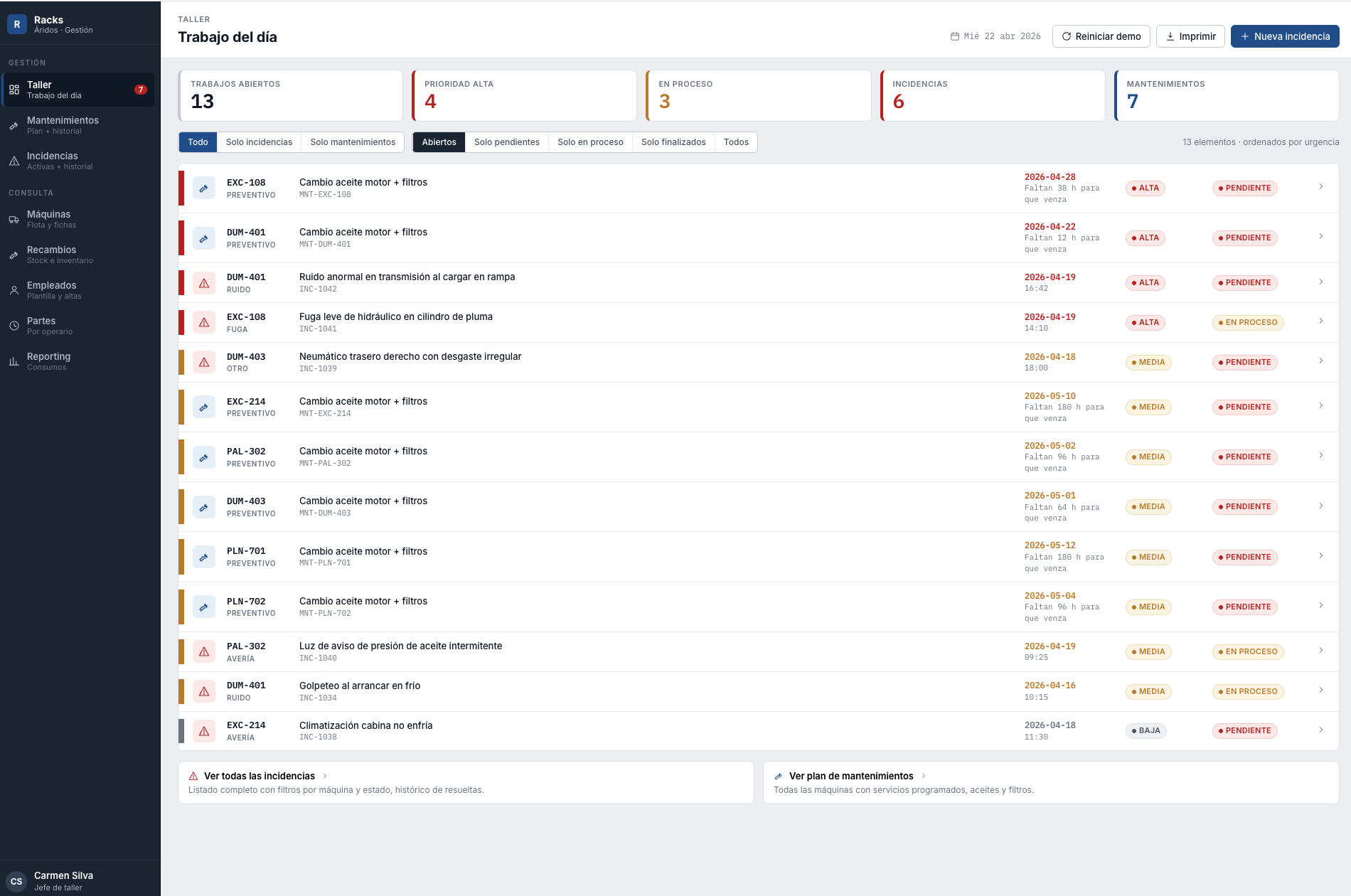Screen dimensions: 1351x896
Task: Expand chevron of MNT-DUM-401 row
Action: tap(1320, 237)
